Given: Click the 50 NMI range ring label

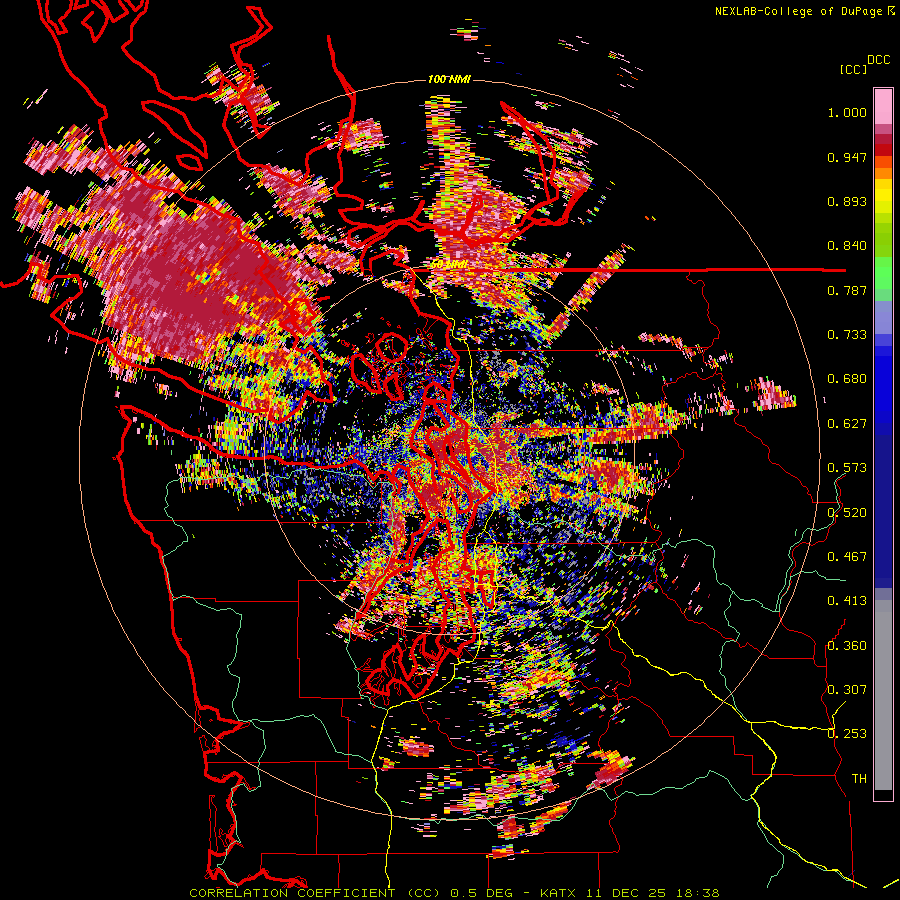Looking at the screenshot, I should click(x=448, y=265).
